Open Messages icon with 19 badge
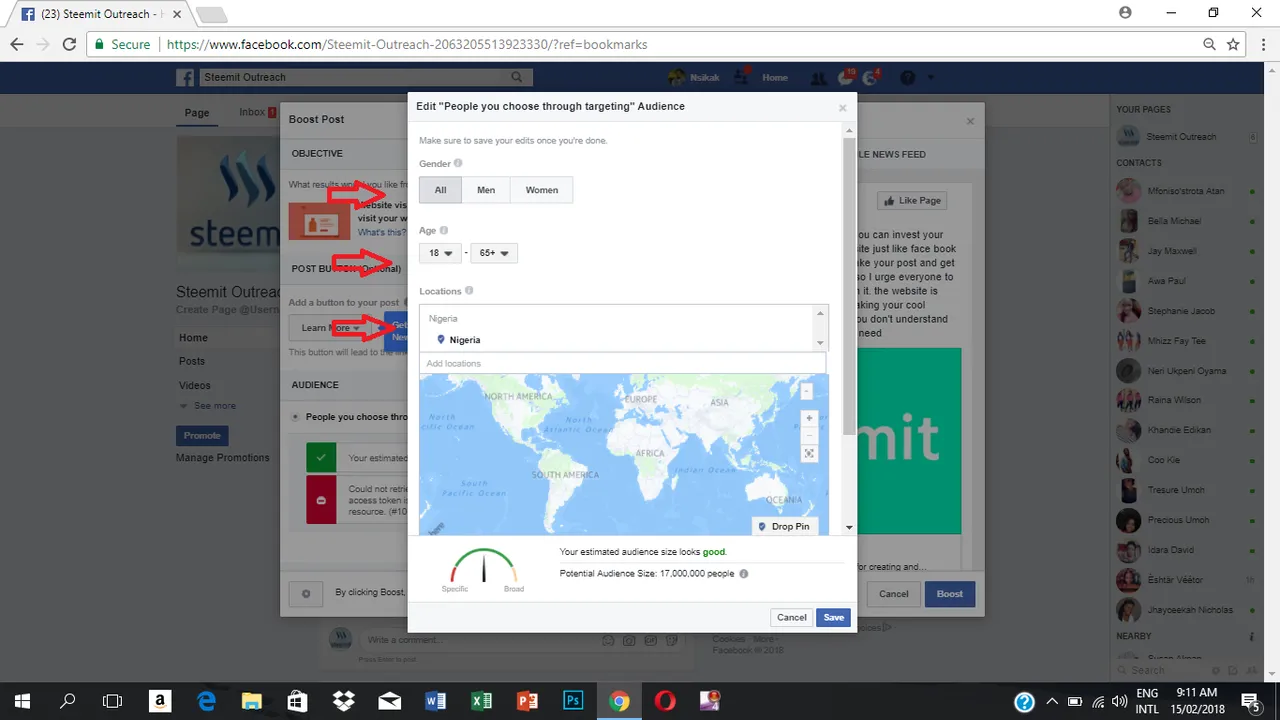Viewport: 1280px width, 720px height. click(x=846, y=77)
